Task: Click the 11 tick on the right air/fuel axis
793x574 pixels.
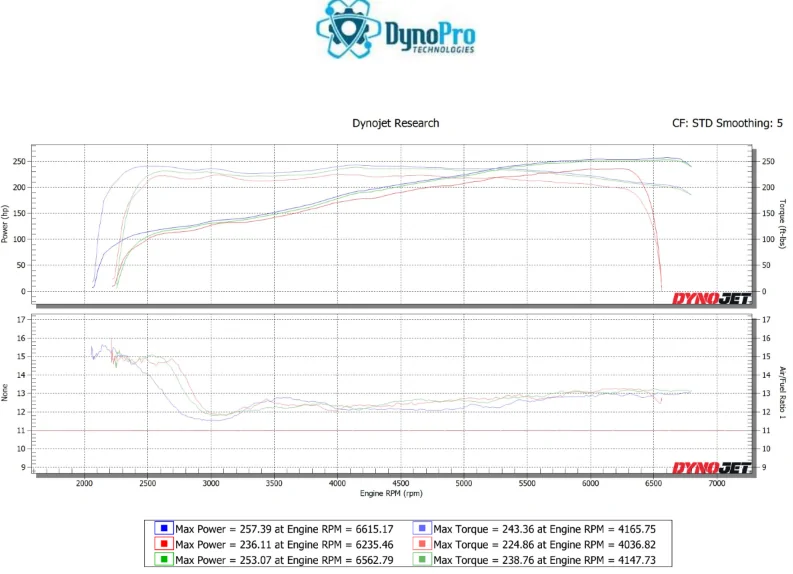Action: click(766, 430)
